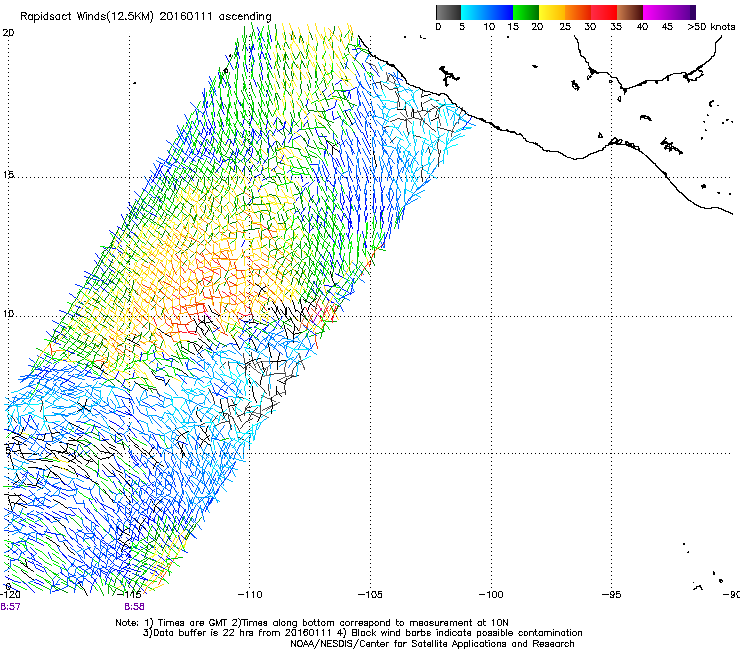The width and height of the screenshot is (740, 650).
Task: Click the gray 0-5 knots legend segment
Action: tap(448, 12)
